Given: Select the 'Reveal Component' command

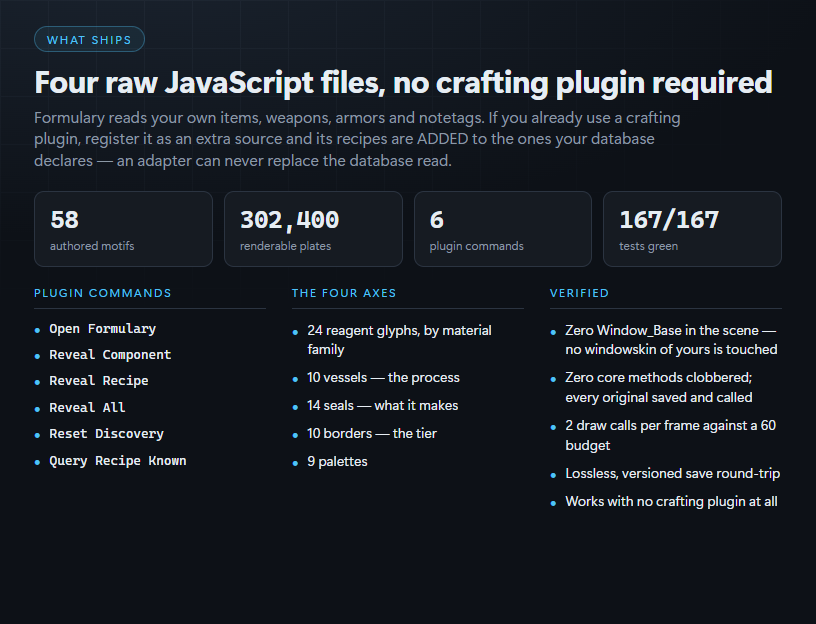Looking at the screenshot, I should 110,355.
